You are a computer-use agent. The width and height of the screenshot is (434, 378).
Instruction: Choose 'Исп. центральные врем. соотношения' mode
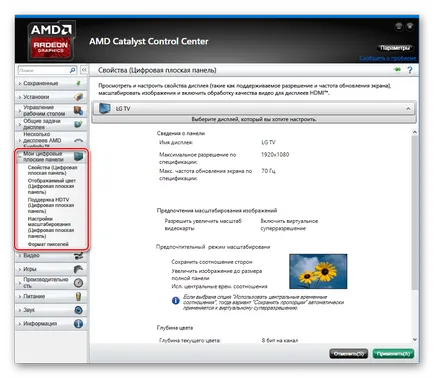pyautogui.click(x=219, y=286)
